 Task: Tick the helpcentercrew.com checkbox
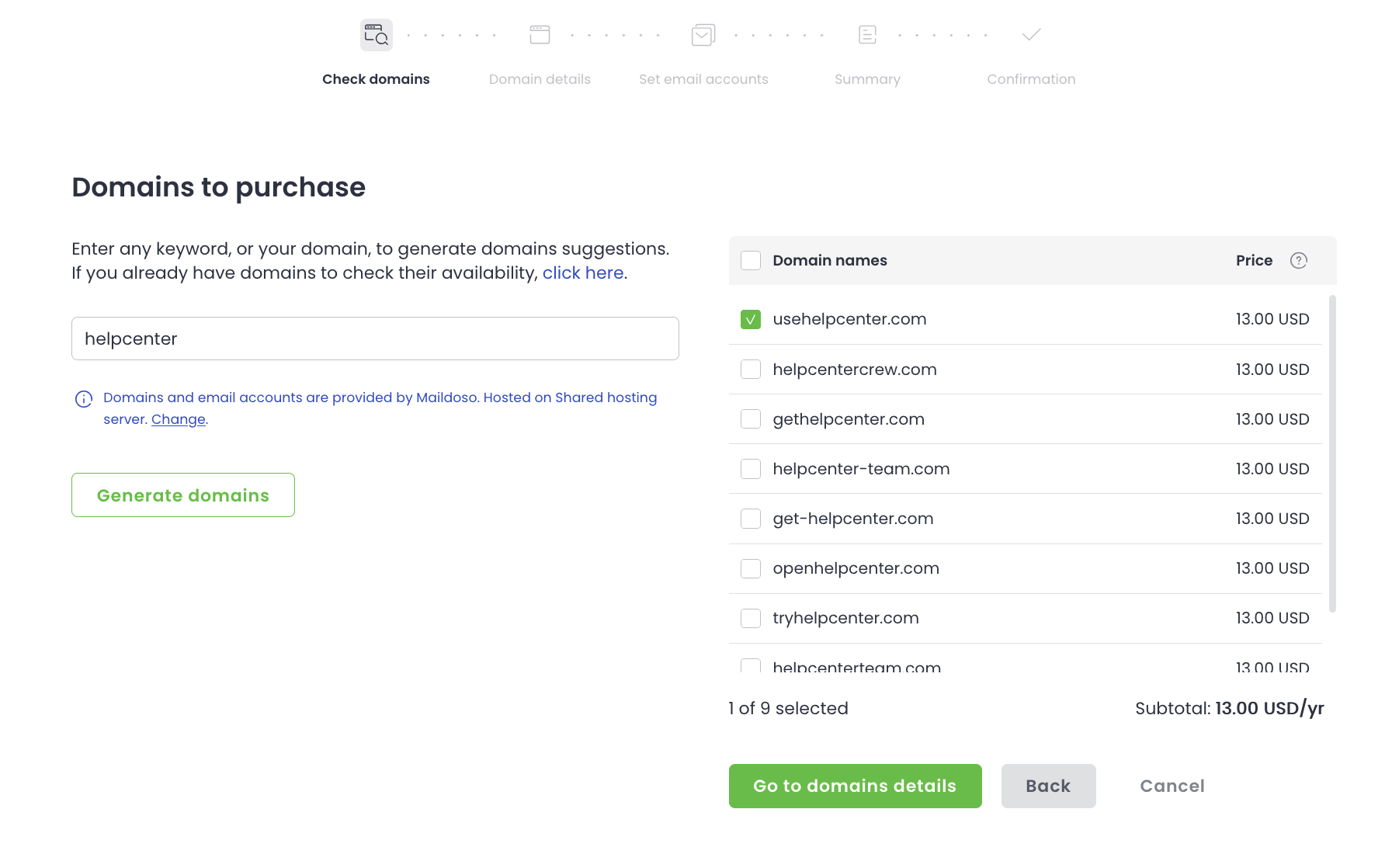point(751,370)
